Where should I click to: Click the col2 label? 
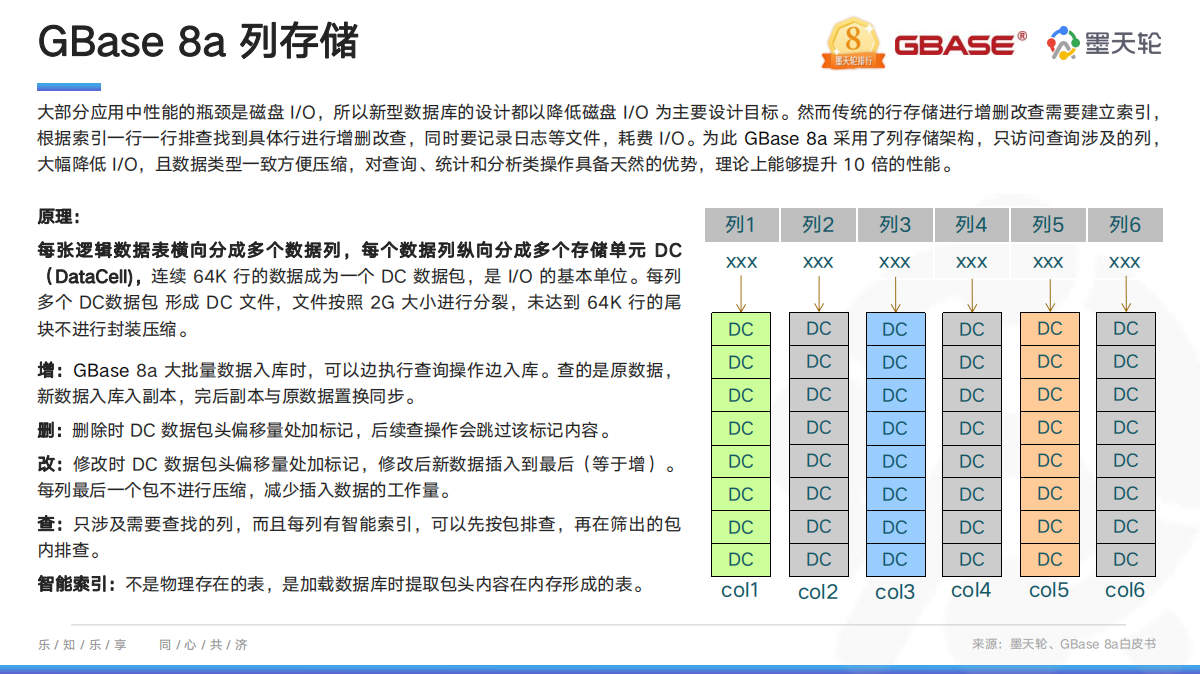(818, 592)
